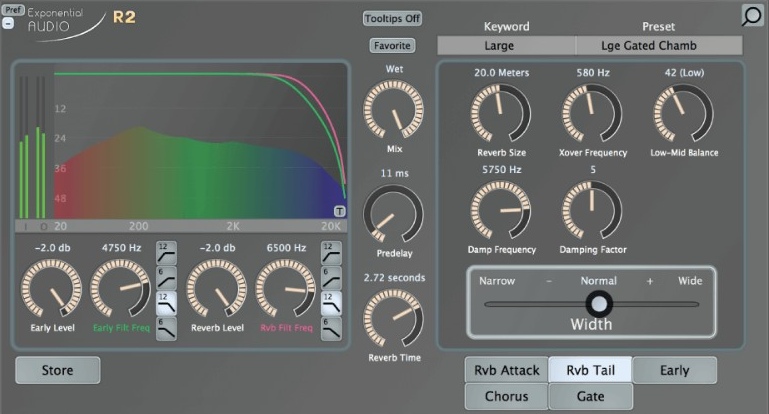Viewport: 769px width, 414px height.
Task: Enable 12 dB low-pass for Reverb filter
Action: tap(330, 300)
